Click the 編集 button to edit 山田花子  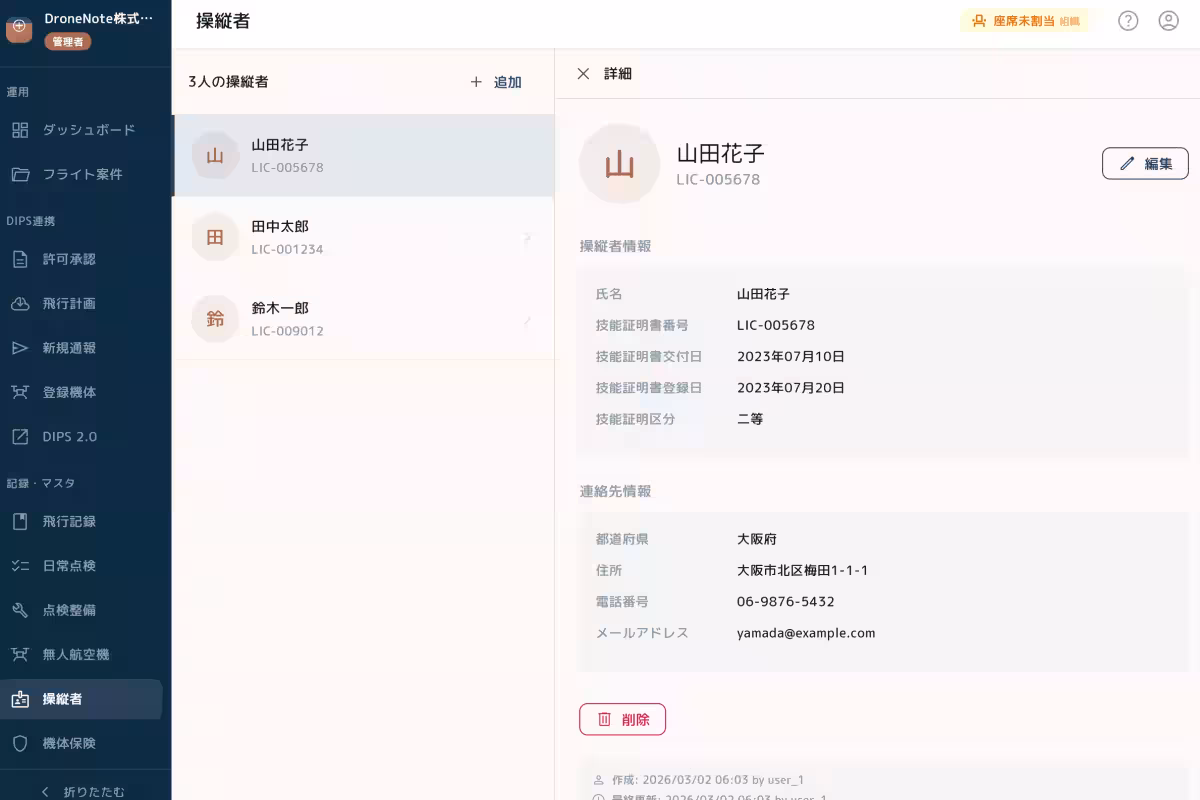tap(1145, 163)
